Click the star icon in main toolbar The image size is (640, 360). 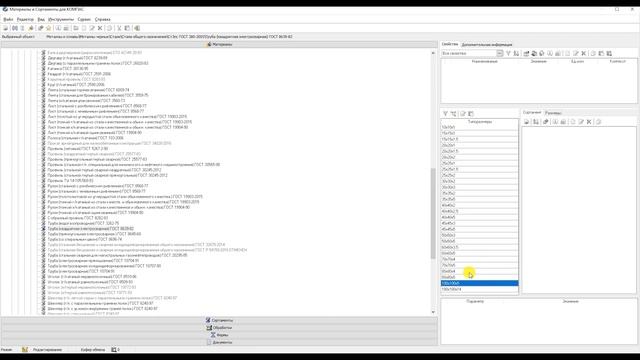tap(49, 28)
